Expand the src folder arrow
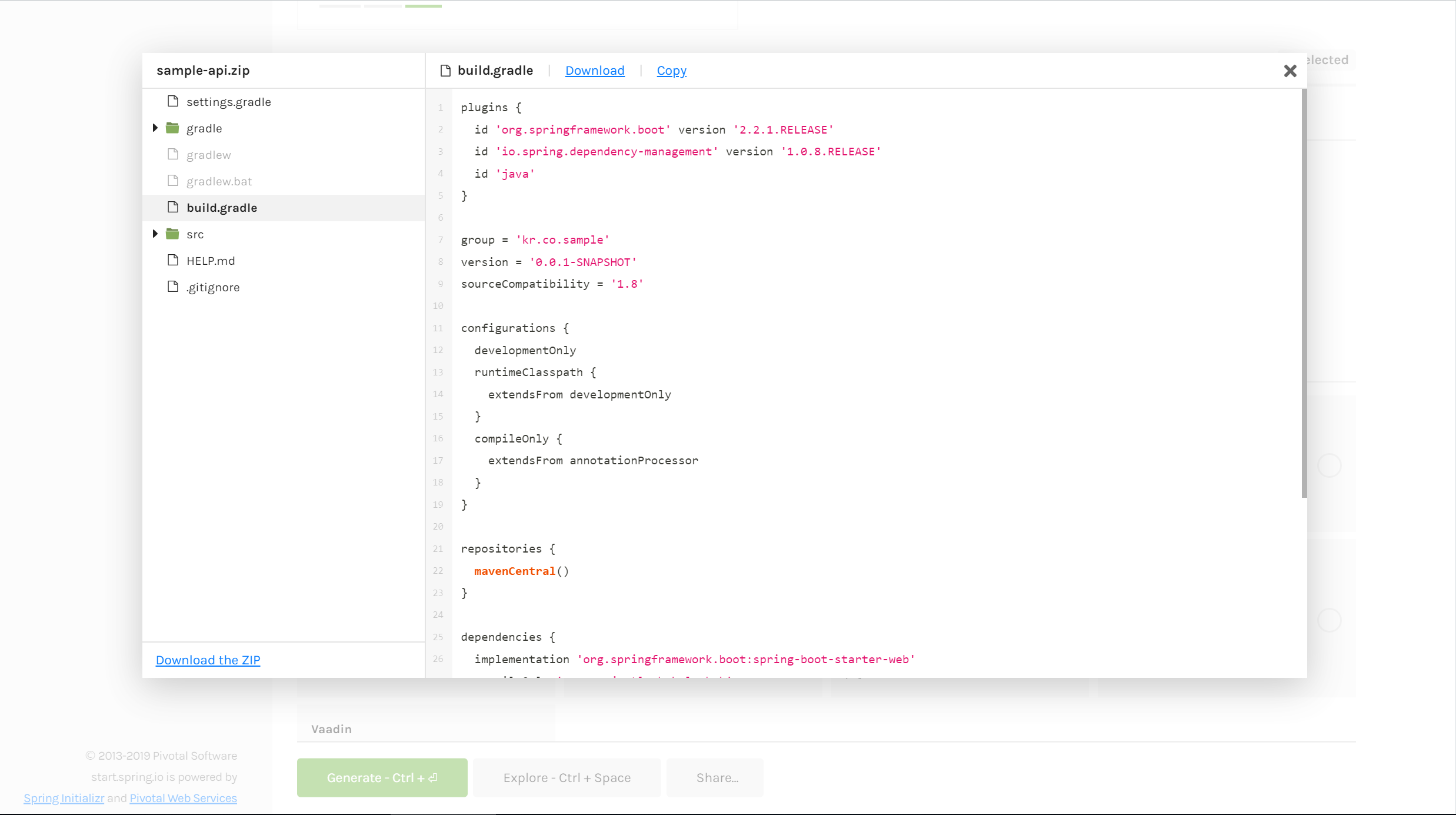 click(x=155, y=234)
